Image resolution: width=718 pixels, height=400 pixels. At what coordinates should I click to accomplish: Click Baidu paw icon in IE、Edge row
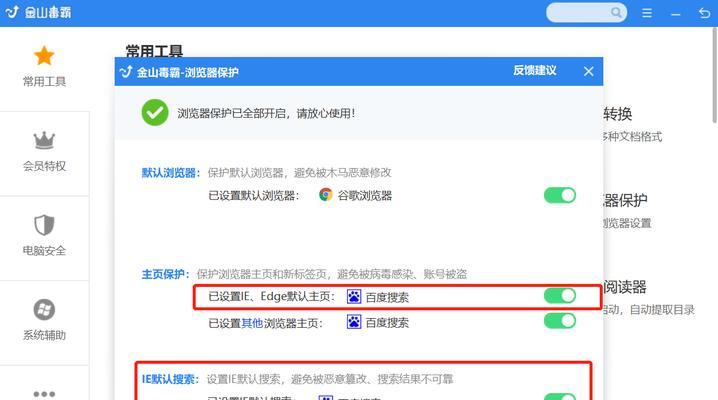click(x=354, y=297)
